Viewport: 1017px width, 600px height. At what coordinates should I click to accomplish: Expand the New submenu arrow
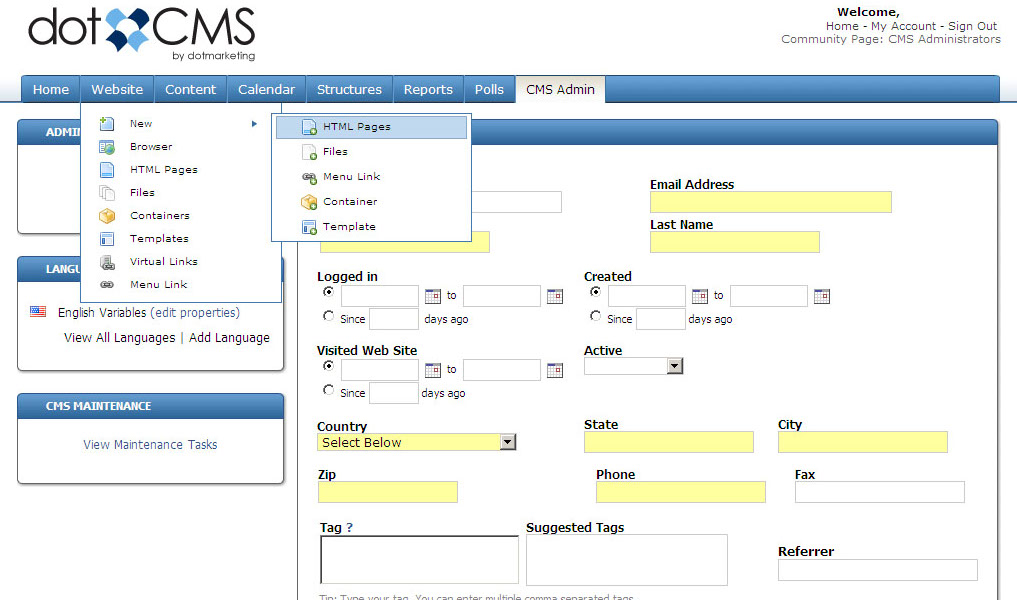(255, 124)
